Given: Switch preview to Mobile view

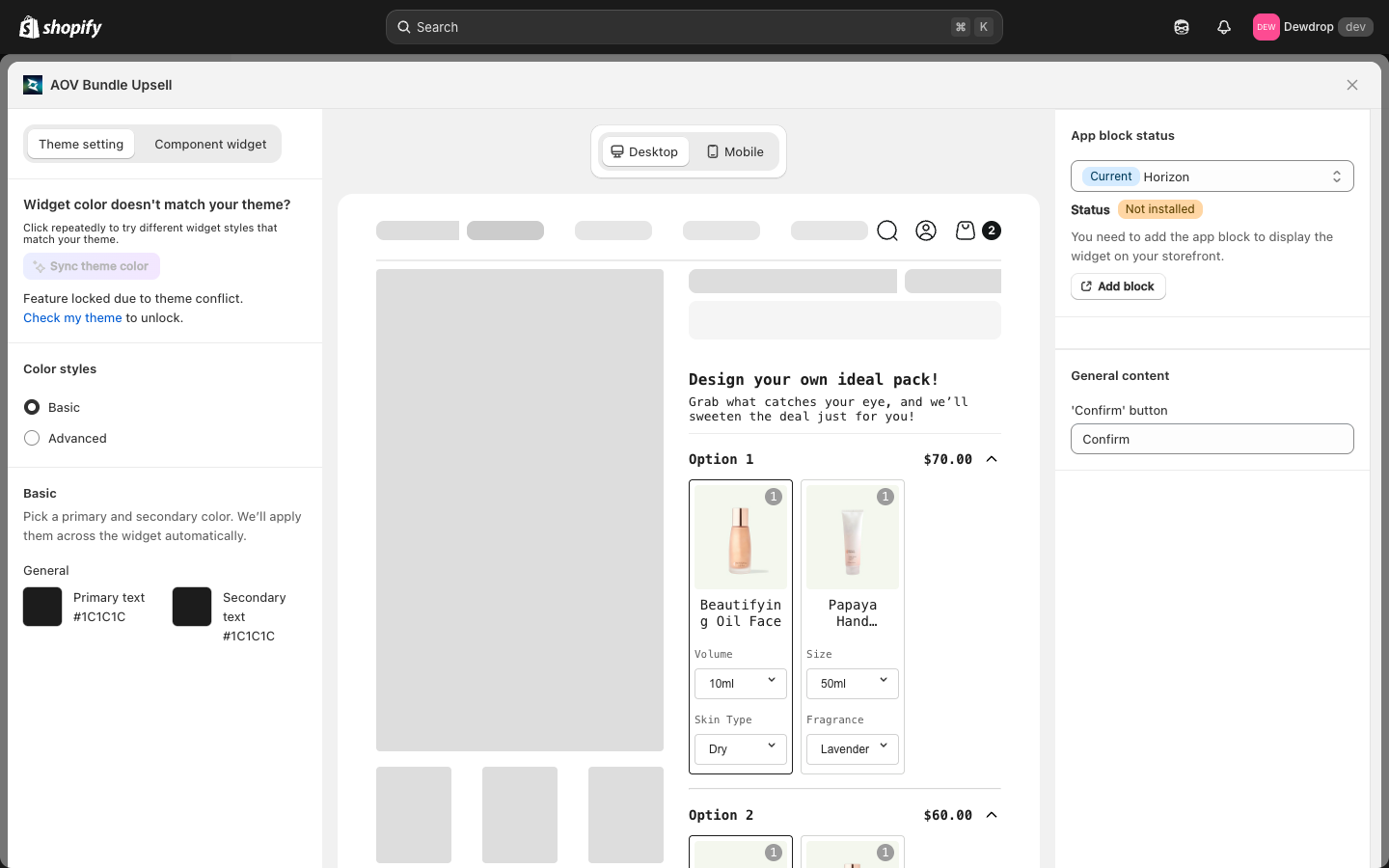Looking at the screenshot, I should pyautogui.click(x=735, y=151).
